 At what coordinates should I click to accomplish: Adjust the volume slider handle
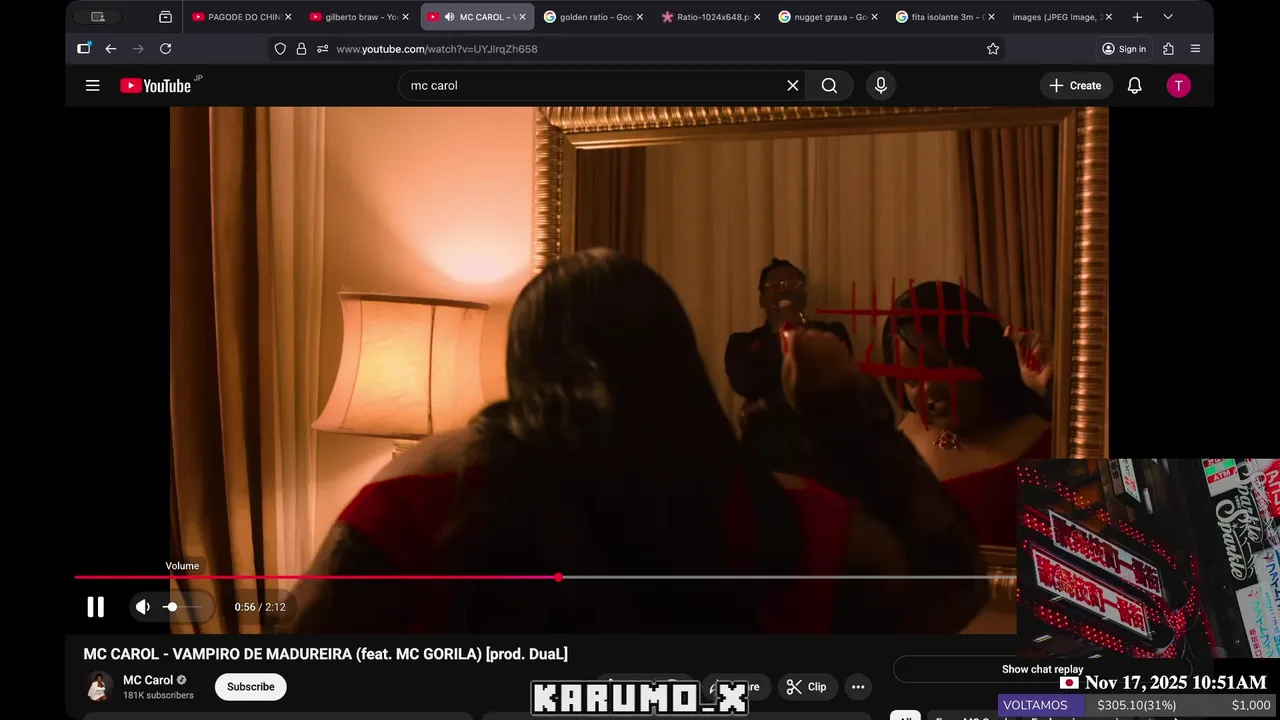[x=172, y=607]
